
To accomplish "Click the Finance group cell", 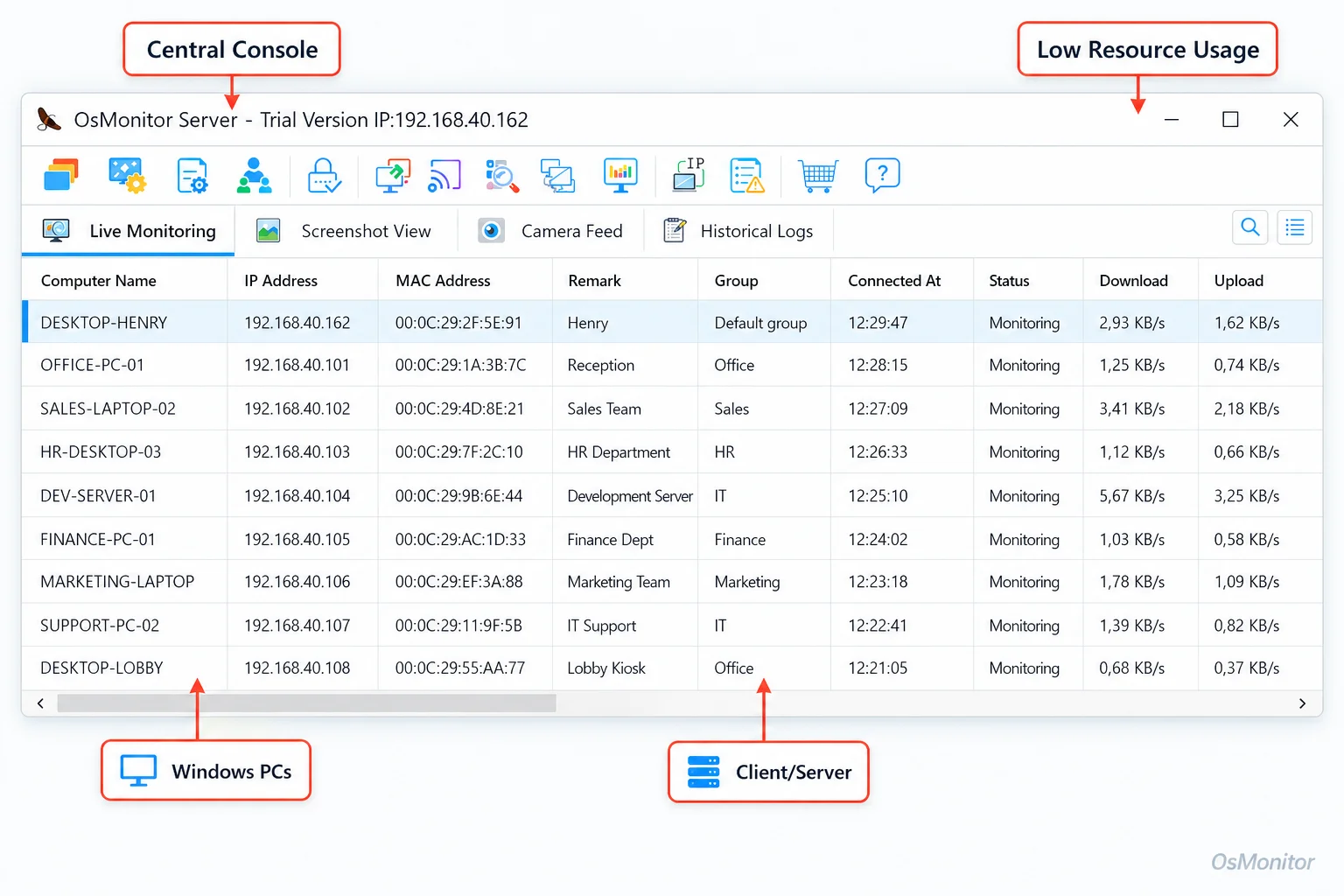I will pyautogui.click(x=739, y=540).
